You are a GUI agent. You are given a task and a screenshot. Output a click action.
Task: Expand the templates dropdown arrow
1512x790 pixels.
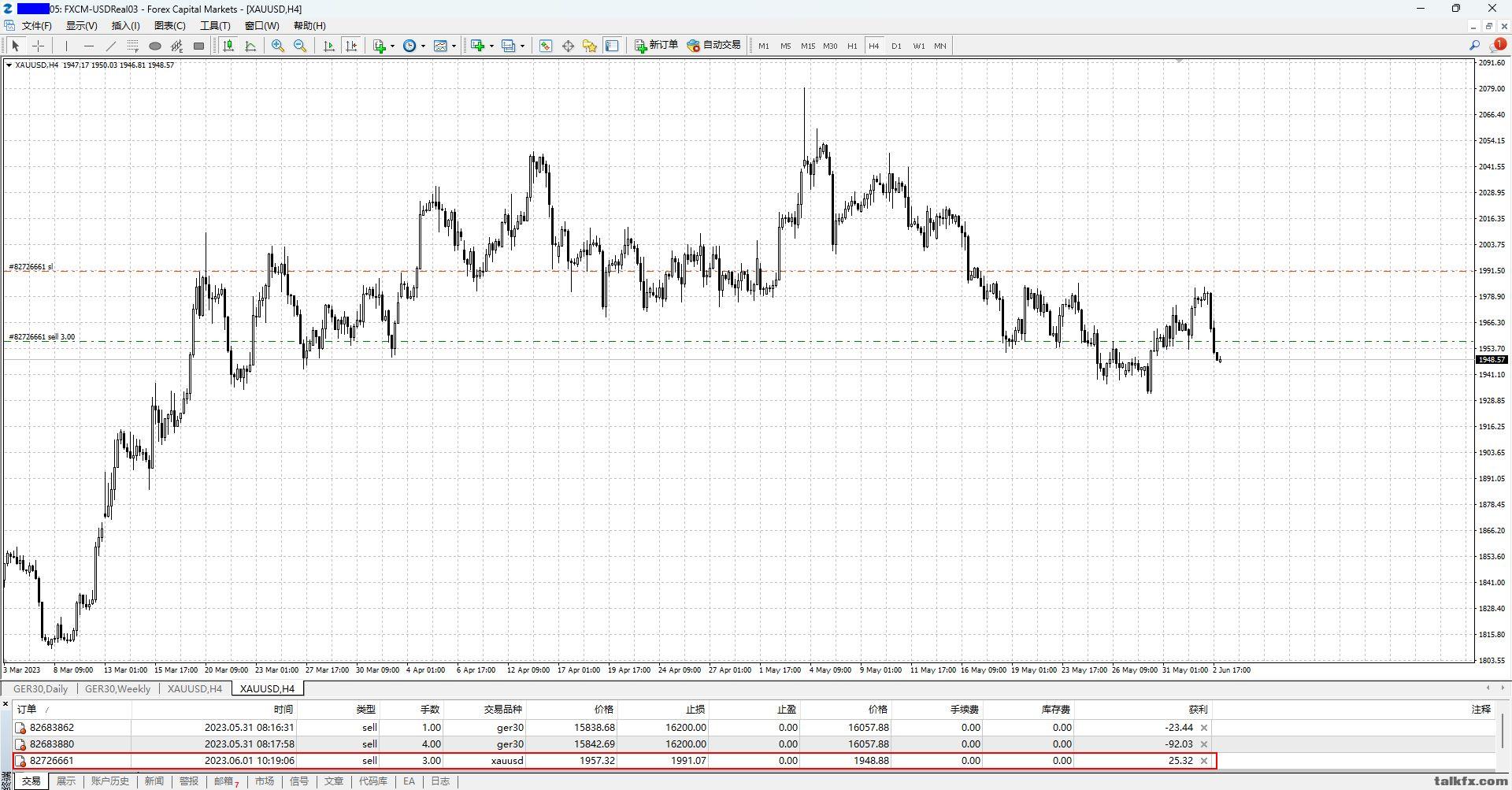pyautogui.click(x=454, y=46)
